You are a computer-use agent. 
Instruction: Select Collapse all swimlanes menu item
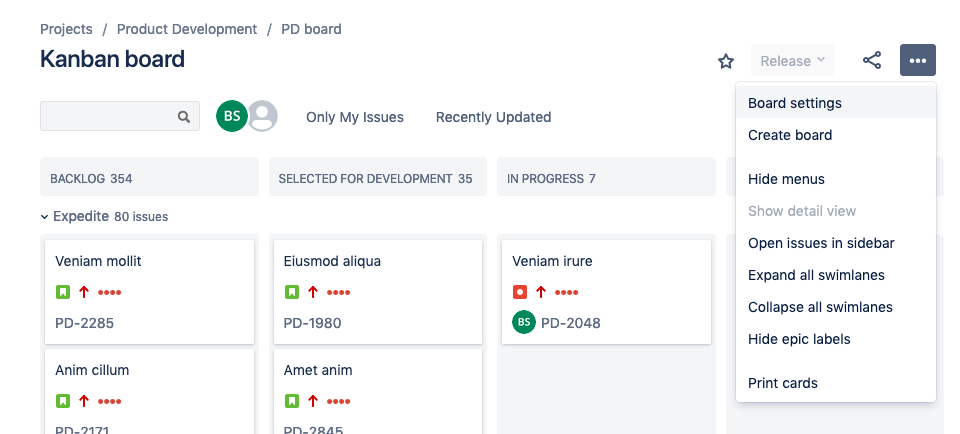pyautogui.click(x=820, y=307)
